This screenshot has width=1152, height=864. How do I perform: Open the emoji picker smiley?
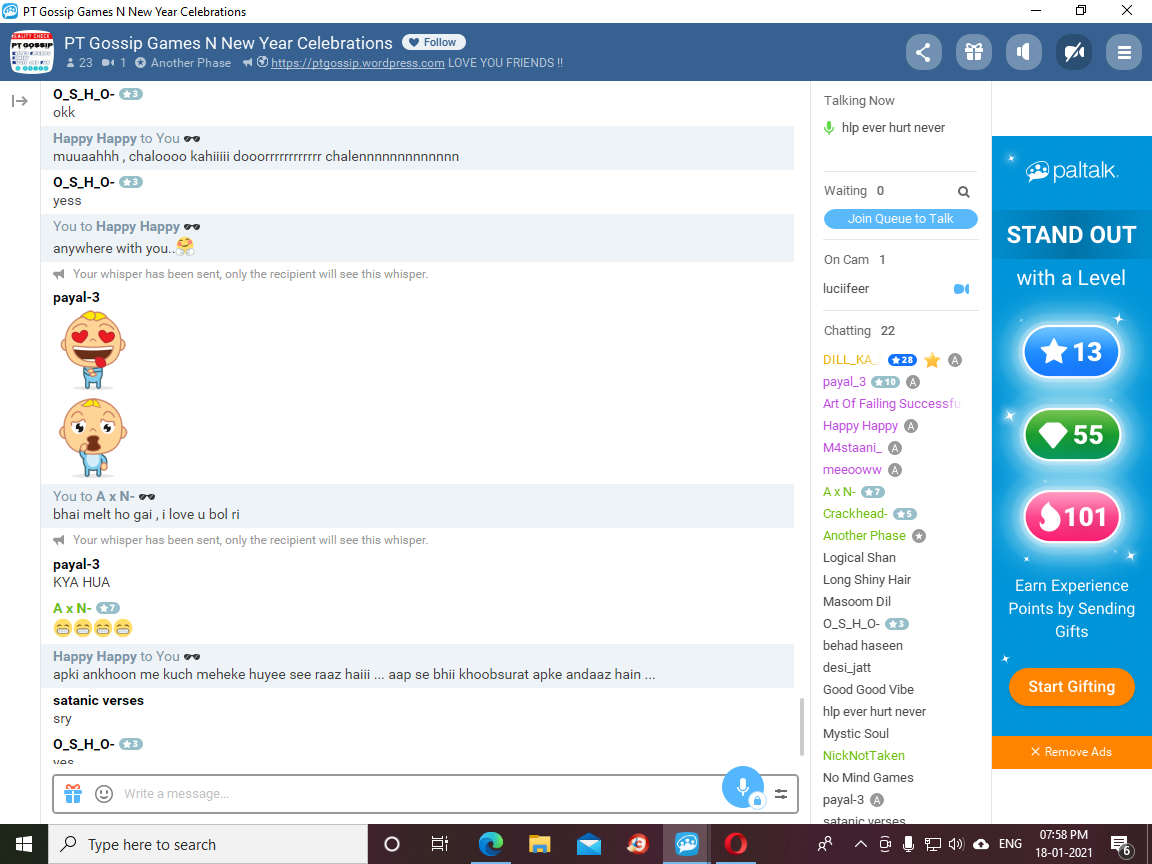coord(104,794)
